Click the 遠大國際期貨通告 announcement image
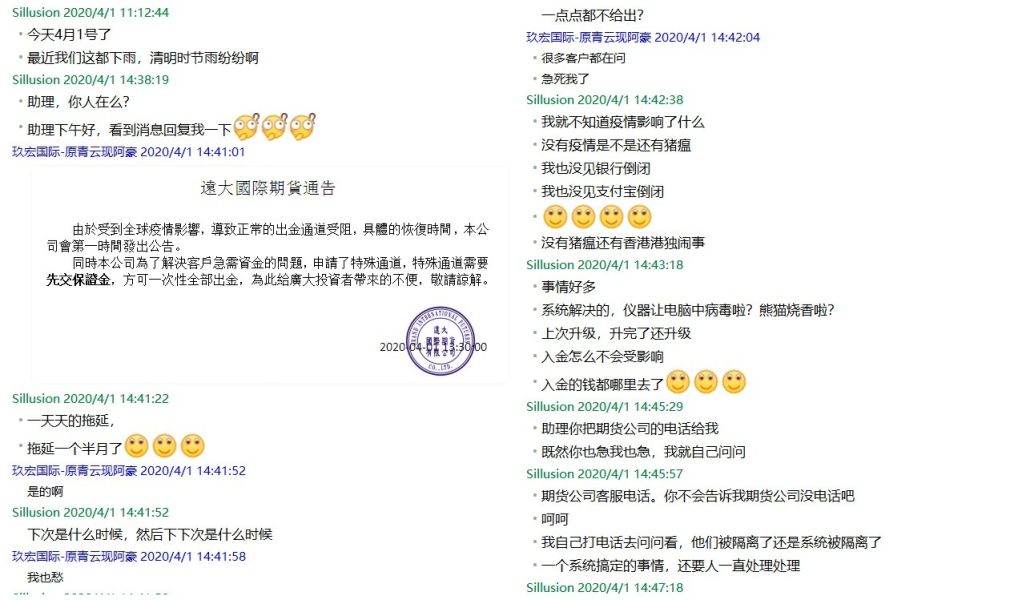 [268, 274]
